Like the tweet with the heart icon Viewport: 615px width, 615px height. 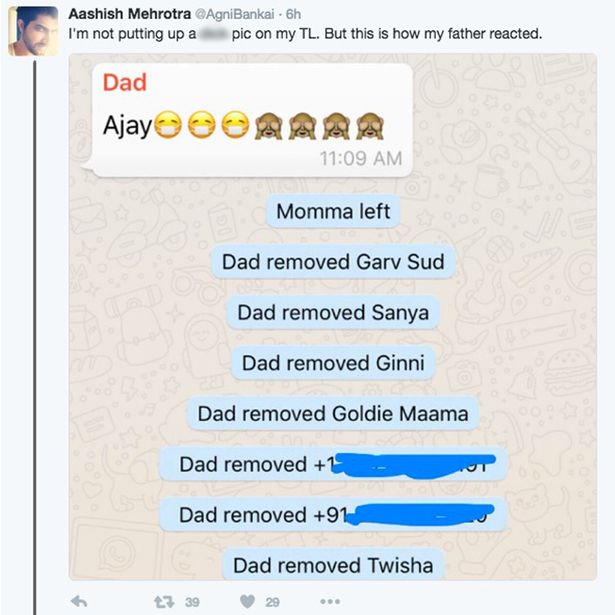[246, 601]
